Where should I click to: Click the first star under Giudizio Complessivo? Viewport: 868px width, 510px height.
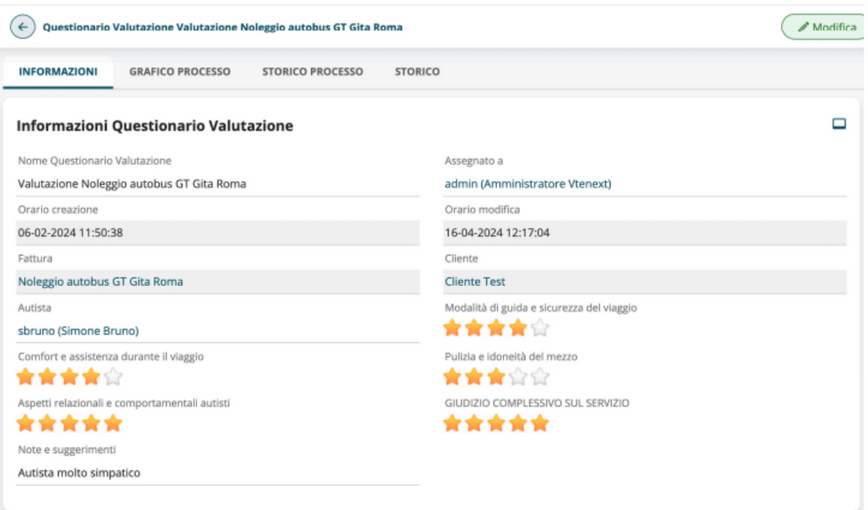(452, 423)
